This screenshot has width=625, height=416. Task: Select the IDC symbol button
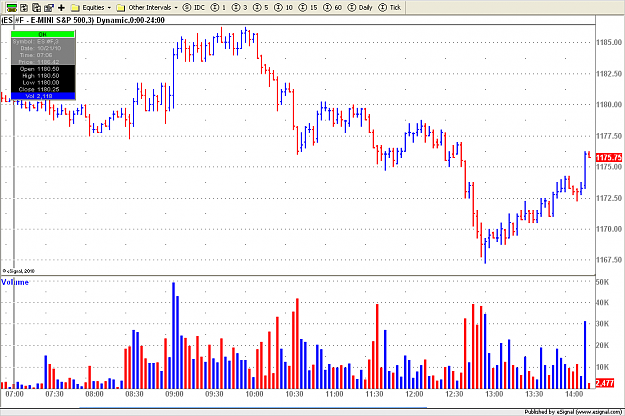point(194,7)
